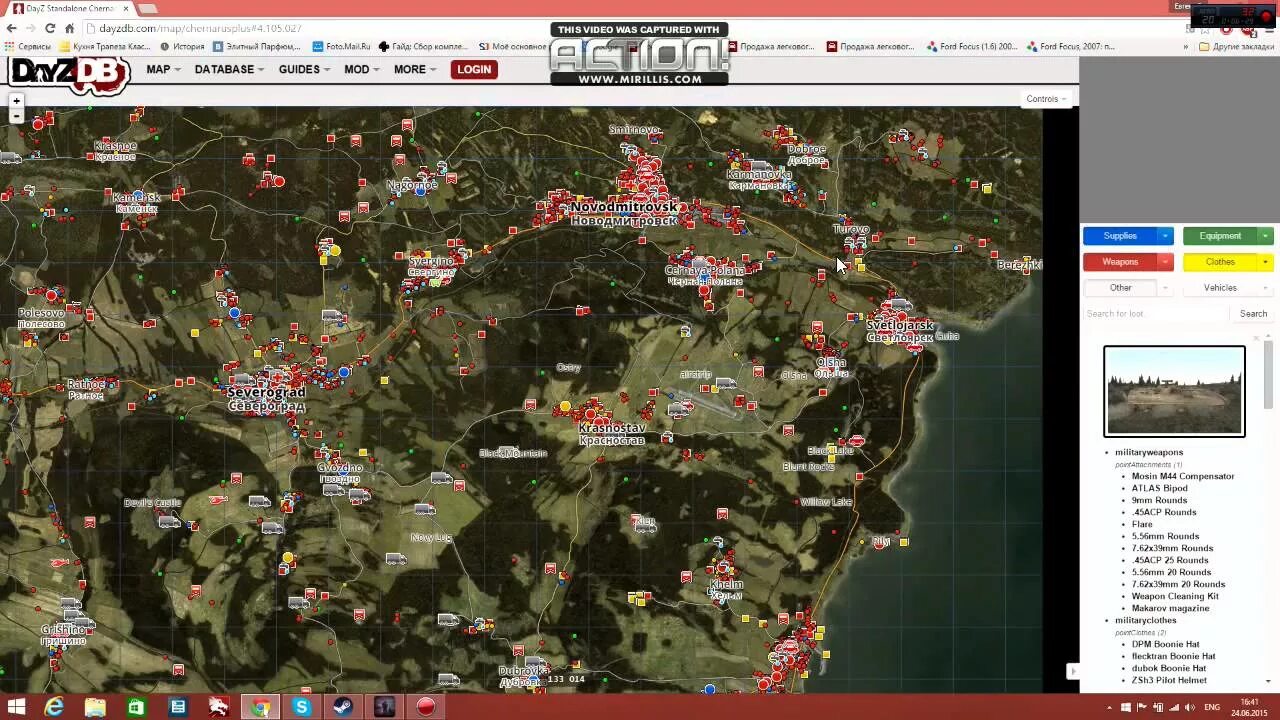Expand the Supplies dropdown arrow
The height and width of the screenshot is (720, 1280).
[x=1165, y=236]
